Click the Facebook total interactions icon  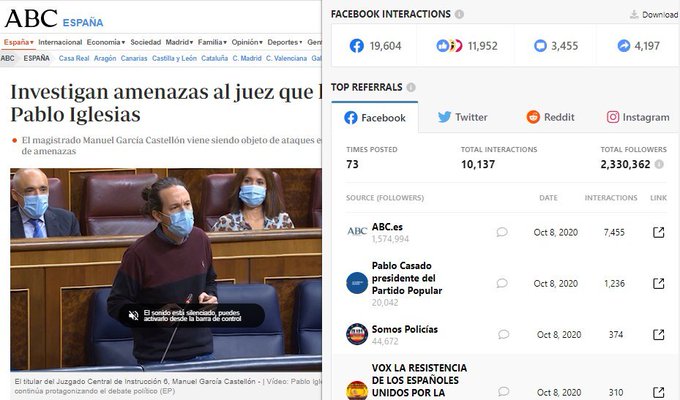coord(356,46)
